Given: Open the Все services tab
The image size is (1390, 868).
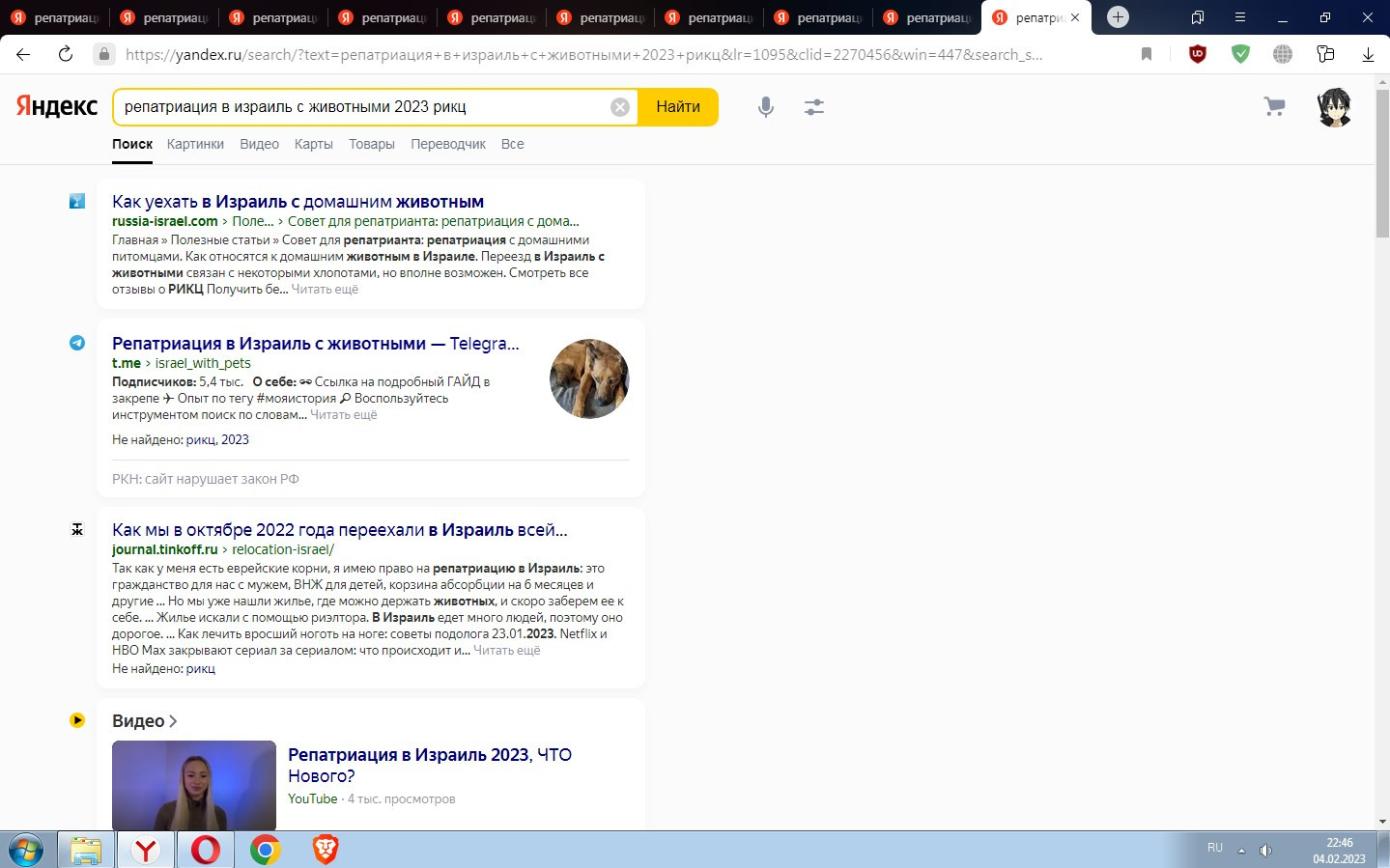Looking at the screenshot, I should point(512,144).
